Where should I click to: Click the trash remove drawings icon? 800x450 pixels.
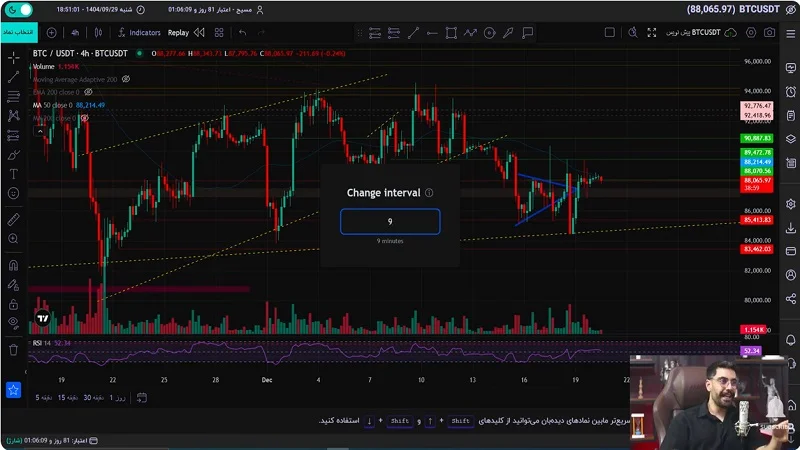13,350
